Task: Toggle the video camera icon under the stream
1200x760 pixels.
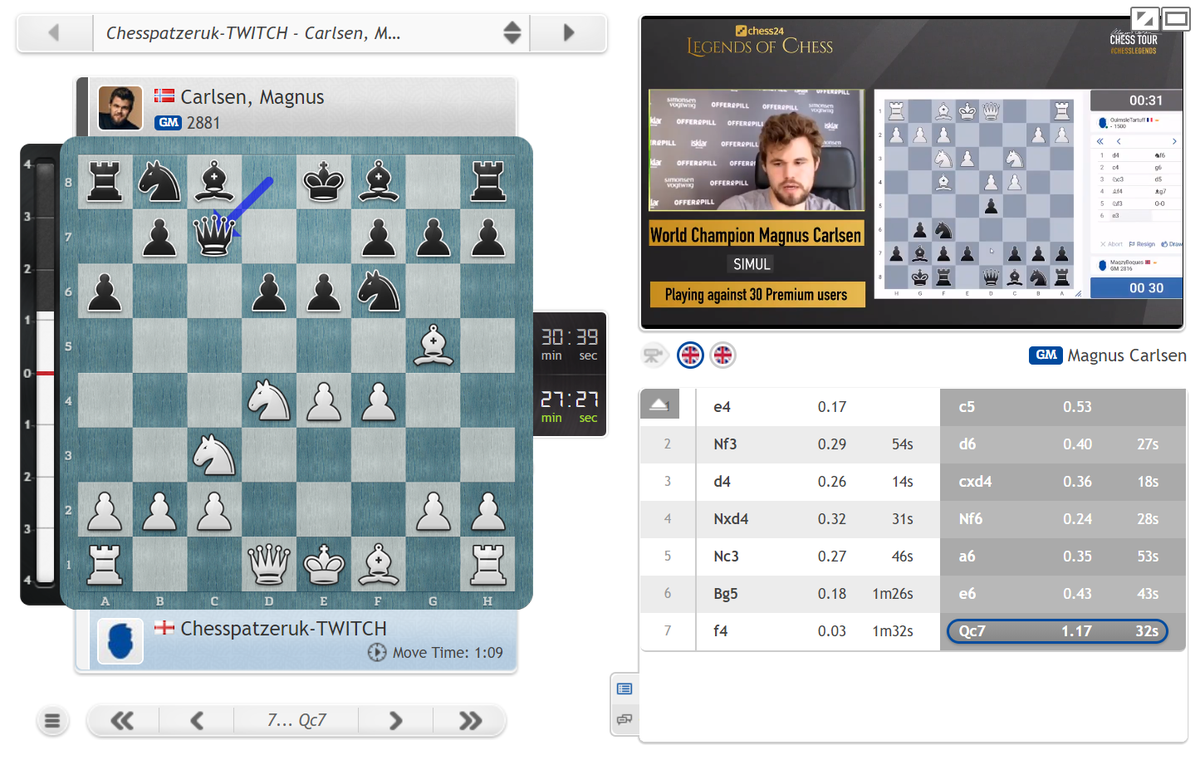Action: [x=655, y=355]
